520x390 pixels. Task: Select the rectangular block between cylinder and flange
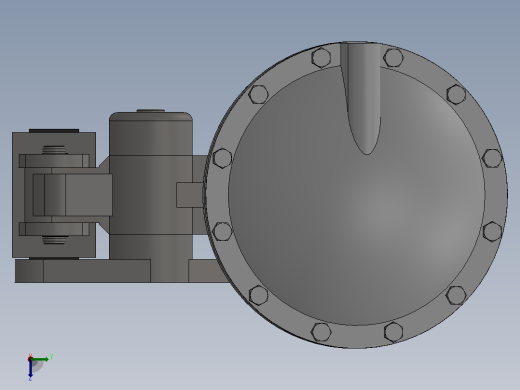(x=190, y=195)
